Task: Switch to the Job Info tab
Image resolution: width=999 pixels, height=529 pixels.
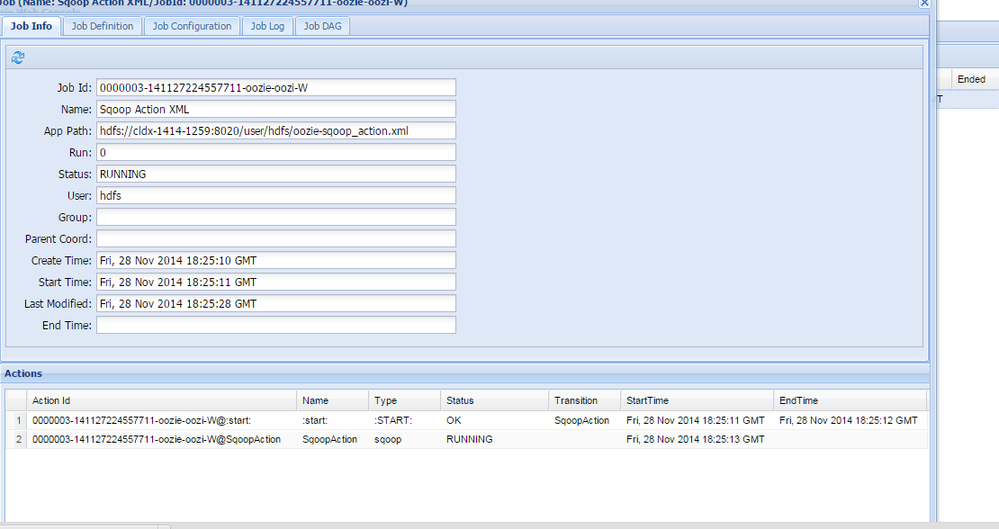Action: [x=31, y=26]
